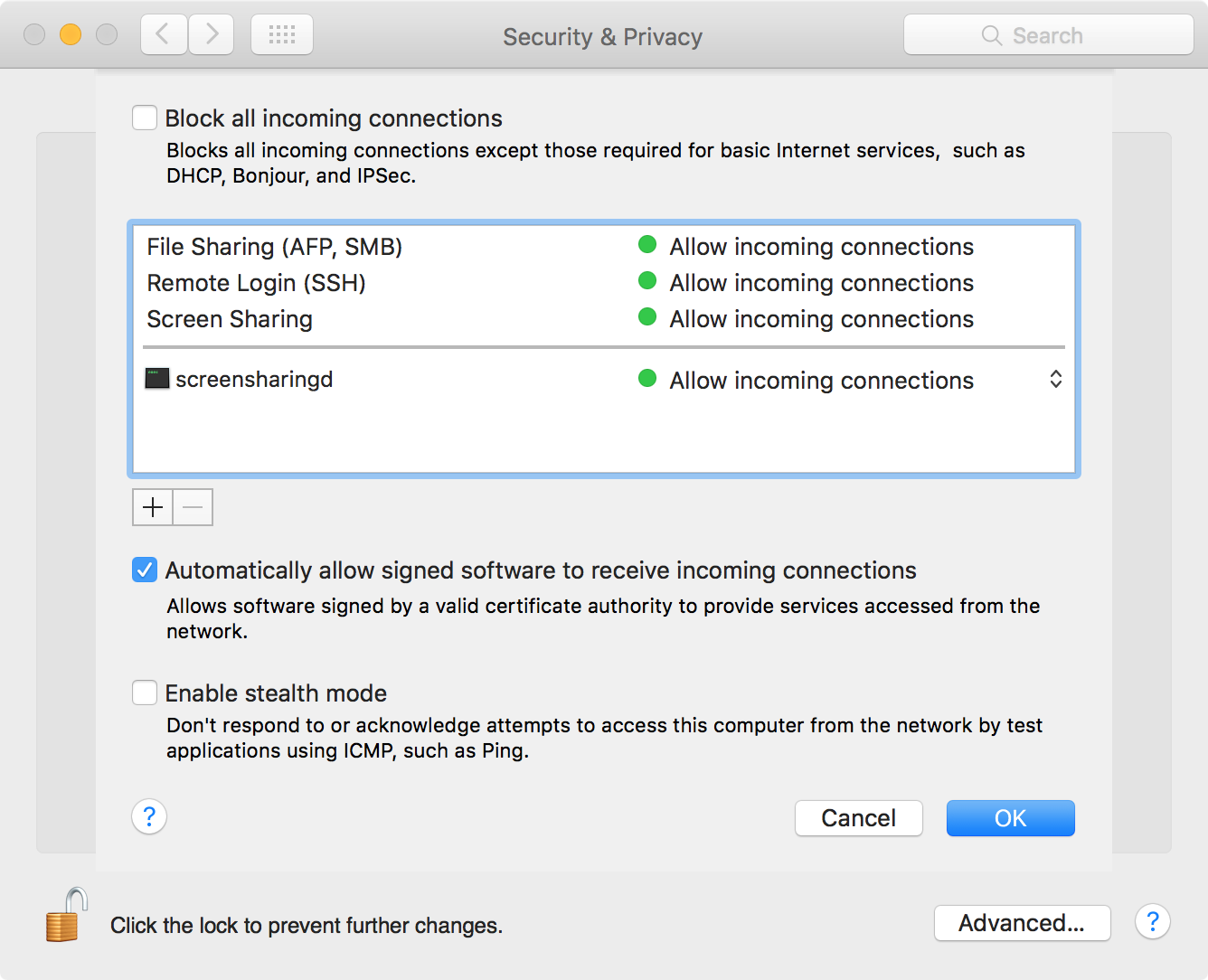Go back with the left arrow button
The width and height of the screenshot is (1208, 980).
point(164,35)
